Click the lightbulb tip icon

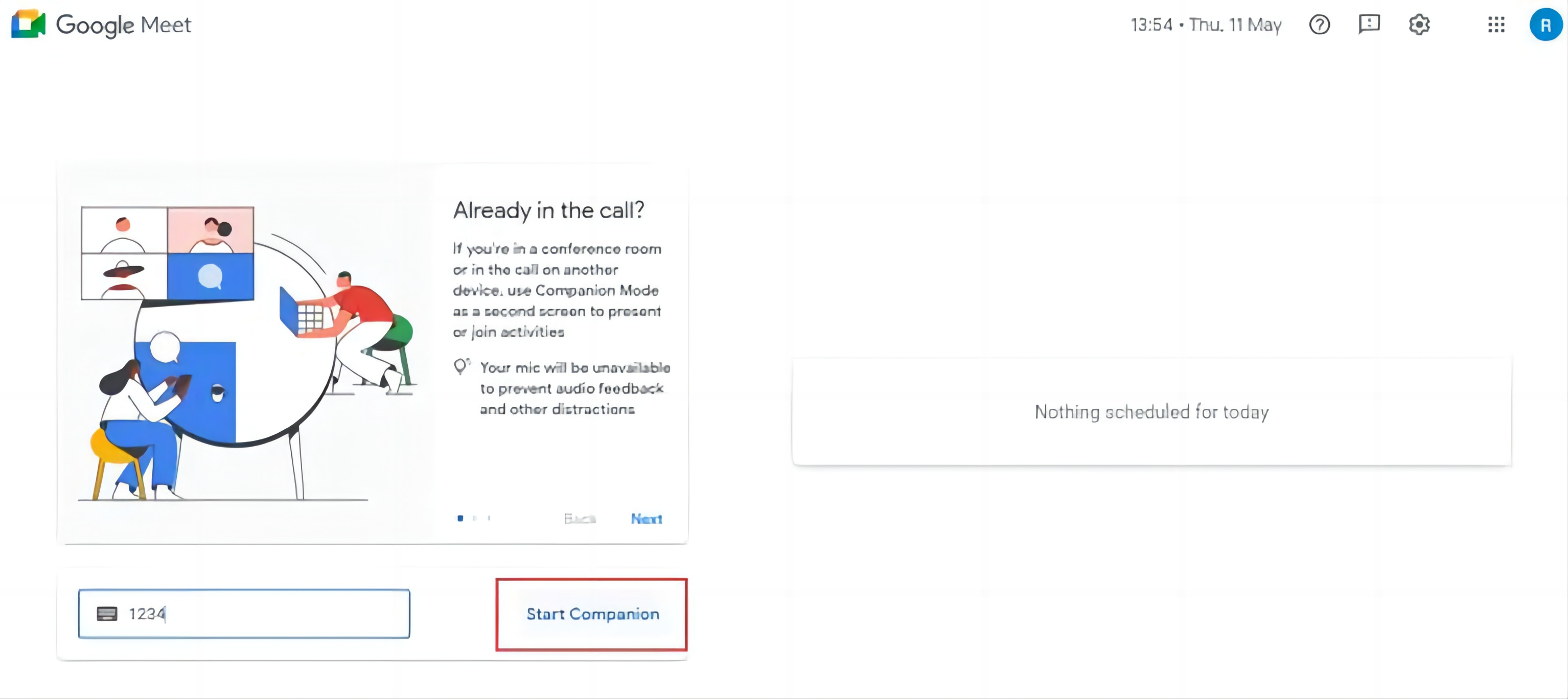point(462,366)
